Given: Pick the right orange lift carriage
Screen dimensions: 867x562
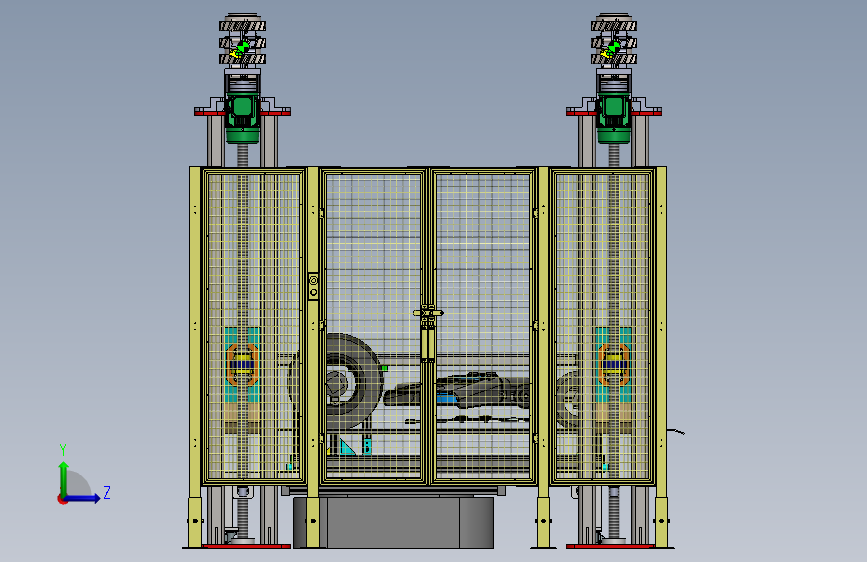Looking at the screenshot, I should 614,365.
